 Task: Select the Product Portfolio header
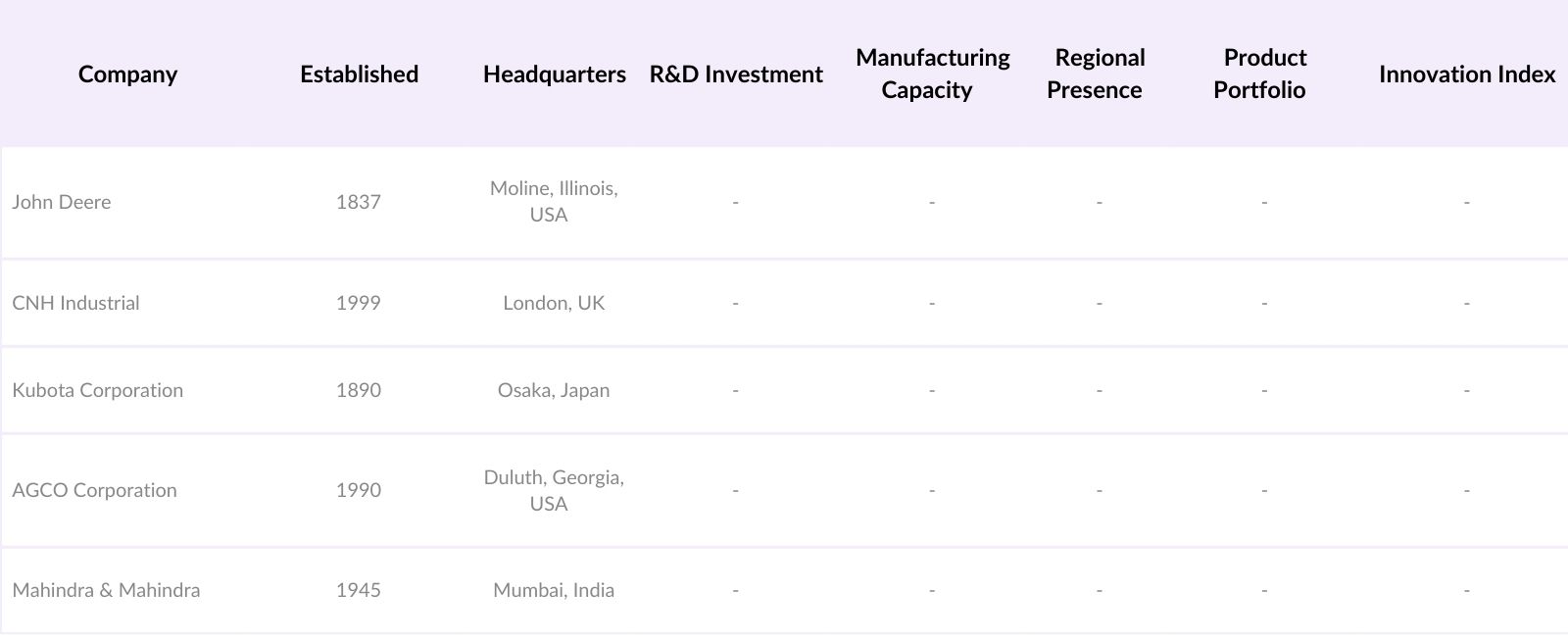(x=1263, y=74)
